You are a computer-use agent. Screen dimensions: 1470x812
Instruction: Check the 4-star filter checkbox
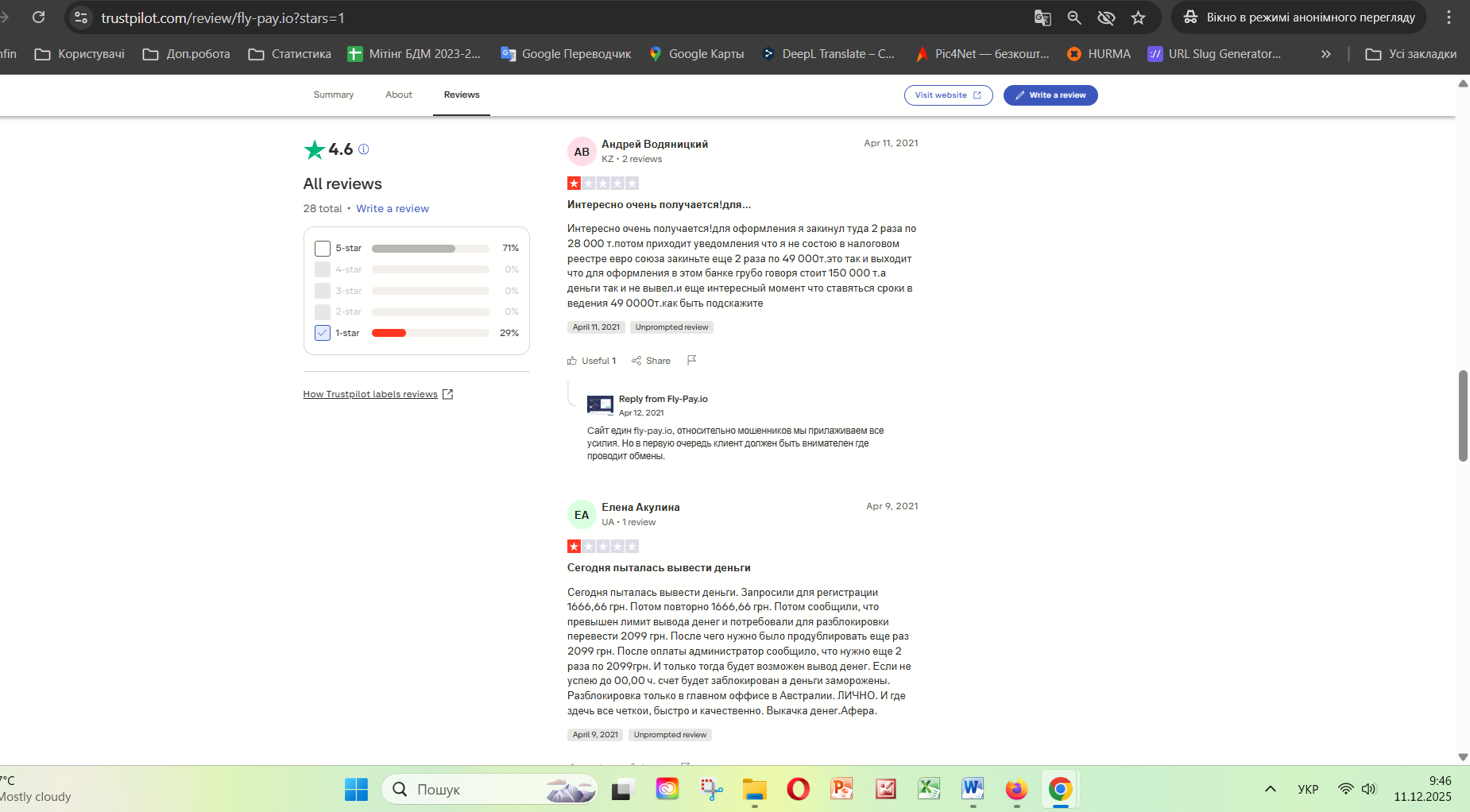323,269
